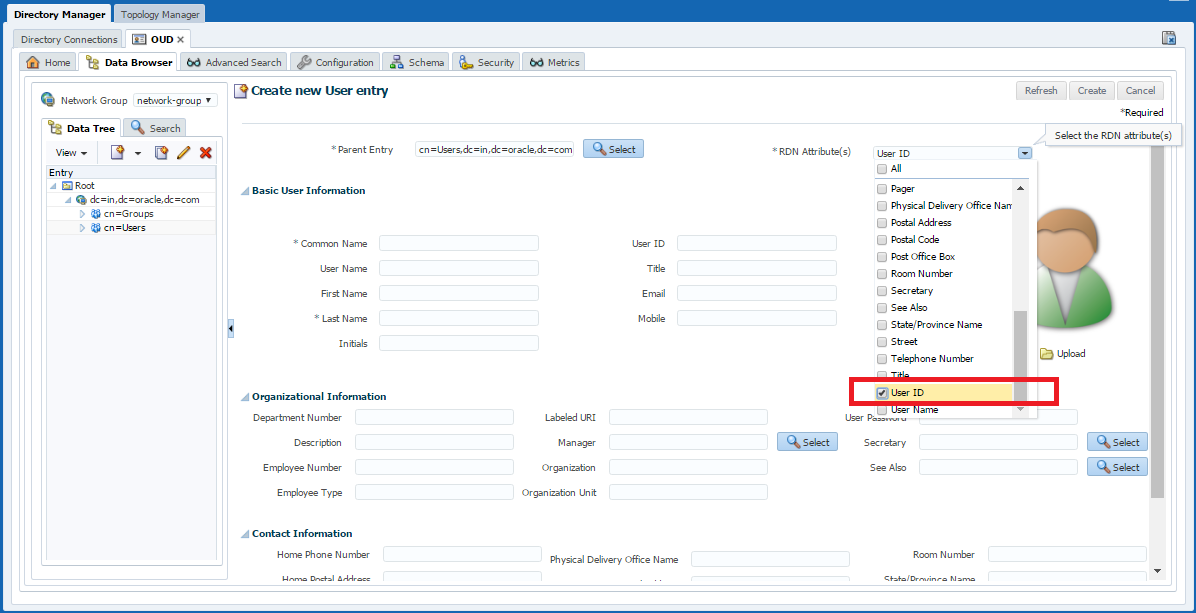Click the form scroll-down arrow at the bottom right
The width and height of the screenshot is (1196, 613).
[x=1157, y=571]
